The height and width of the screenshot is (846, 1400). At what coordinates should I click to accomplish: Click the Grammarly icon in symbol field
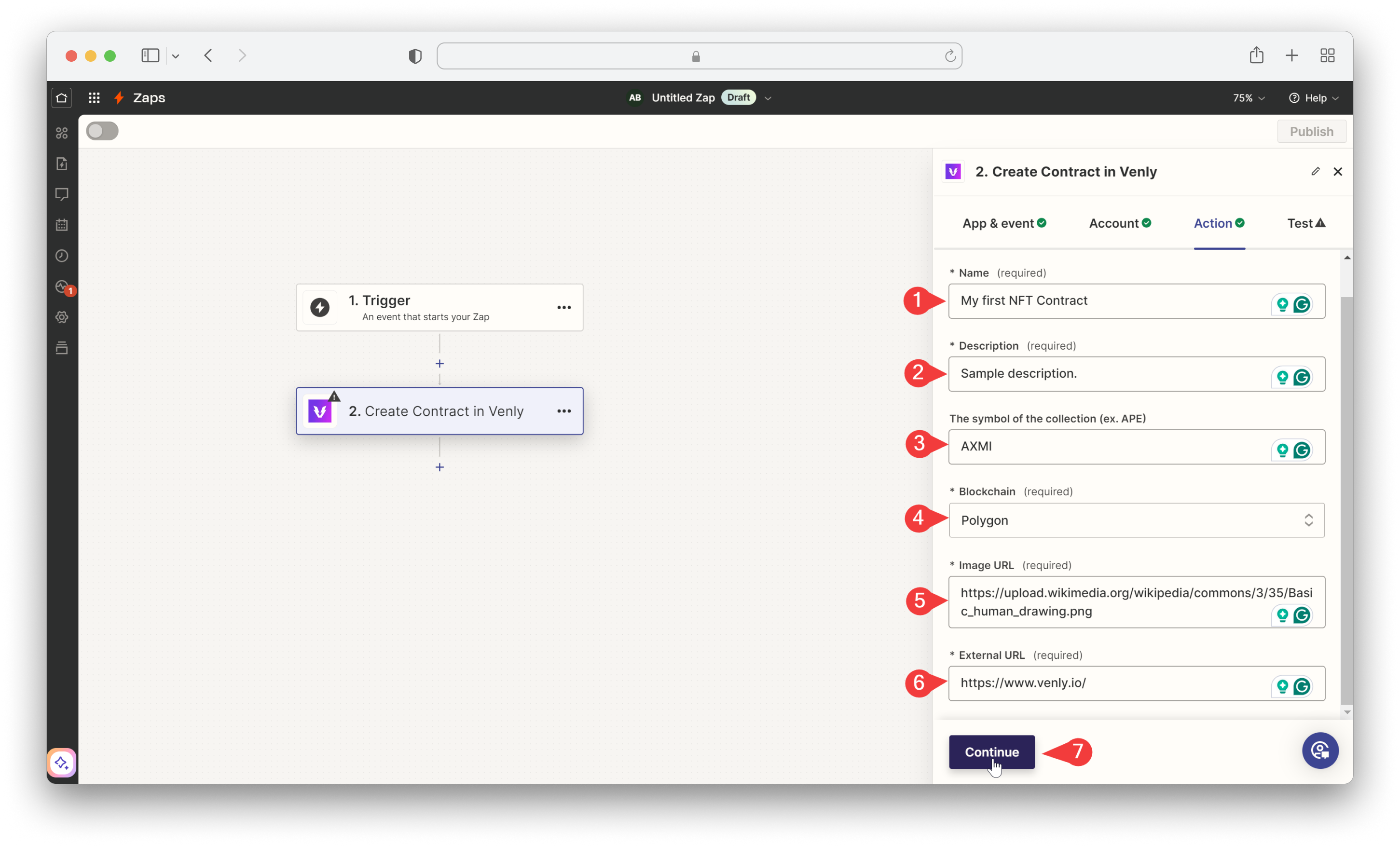[1302, 450]
